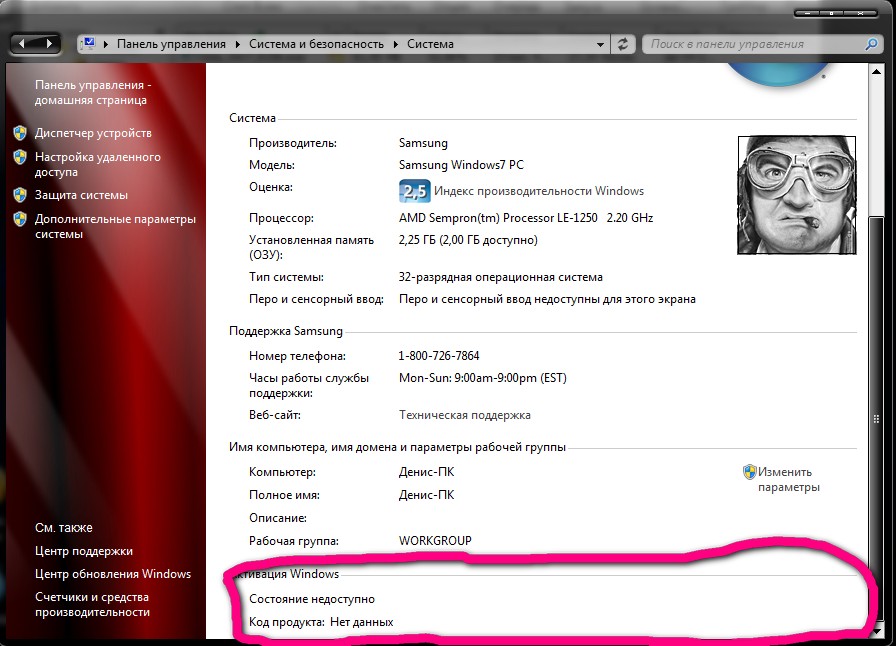This screenshot has width=896, height=646.
Task: Refresh the page using refresh button
Action: point(623,44)
